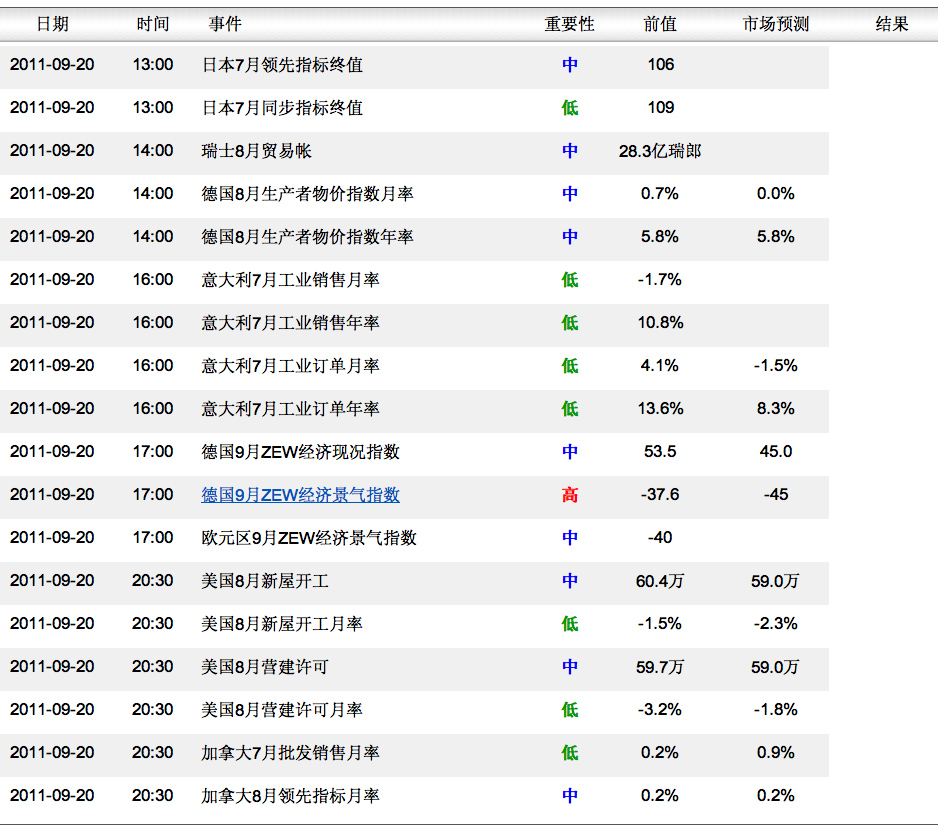Screen dimensions: 938x828
Task: Select the 美国8月新屋开工 event text
Action: tap(264, 581)
